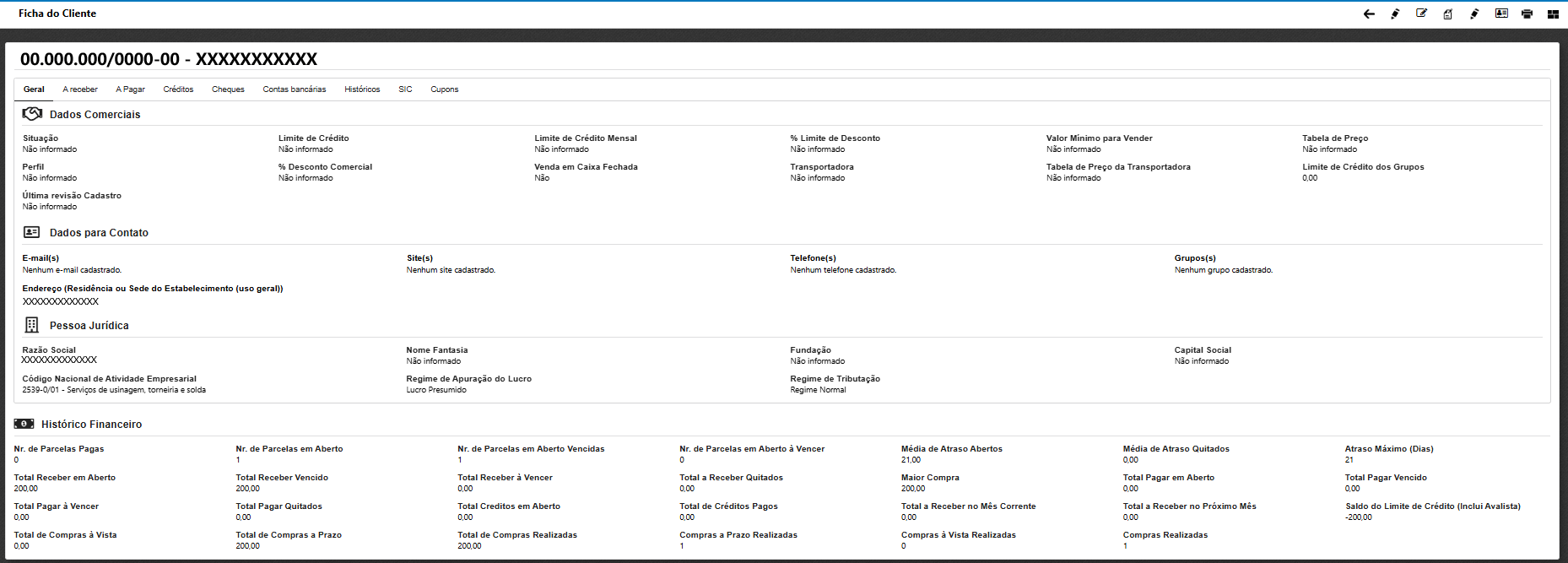
Task: Go to the Cheques tab
Action: click(228, 89)
